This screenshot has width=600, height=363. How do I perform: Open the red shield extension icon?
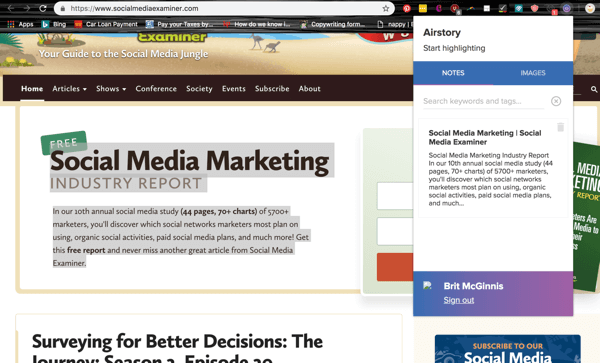(x=535, y=8)
